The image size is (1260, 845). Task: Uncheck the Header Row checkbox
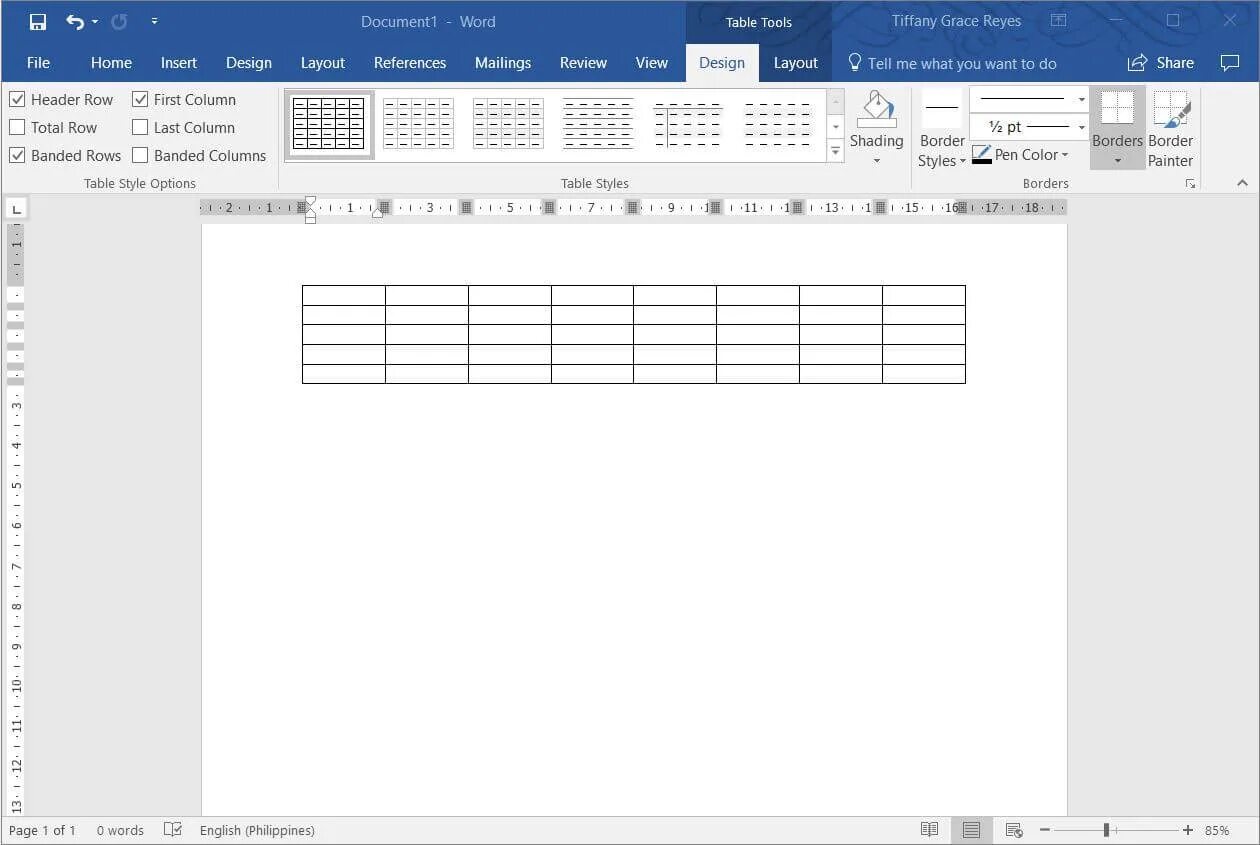[x=17, y=99]
